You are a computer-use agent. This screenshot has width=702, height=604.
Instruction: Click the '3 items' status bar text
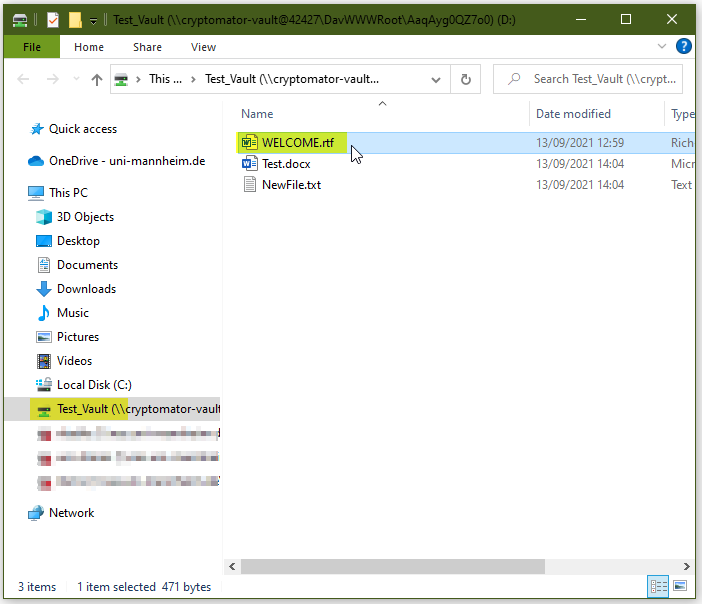[x=37, y=587]
